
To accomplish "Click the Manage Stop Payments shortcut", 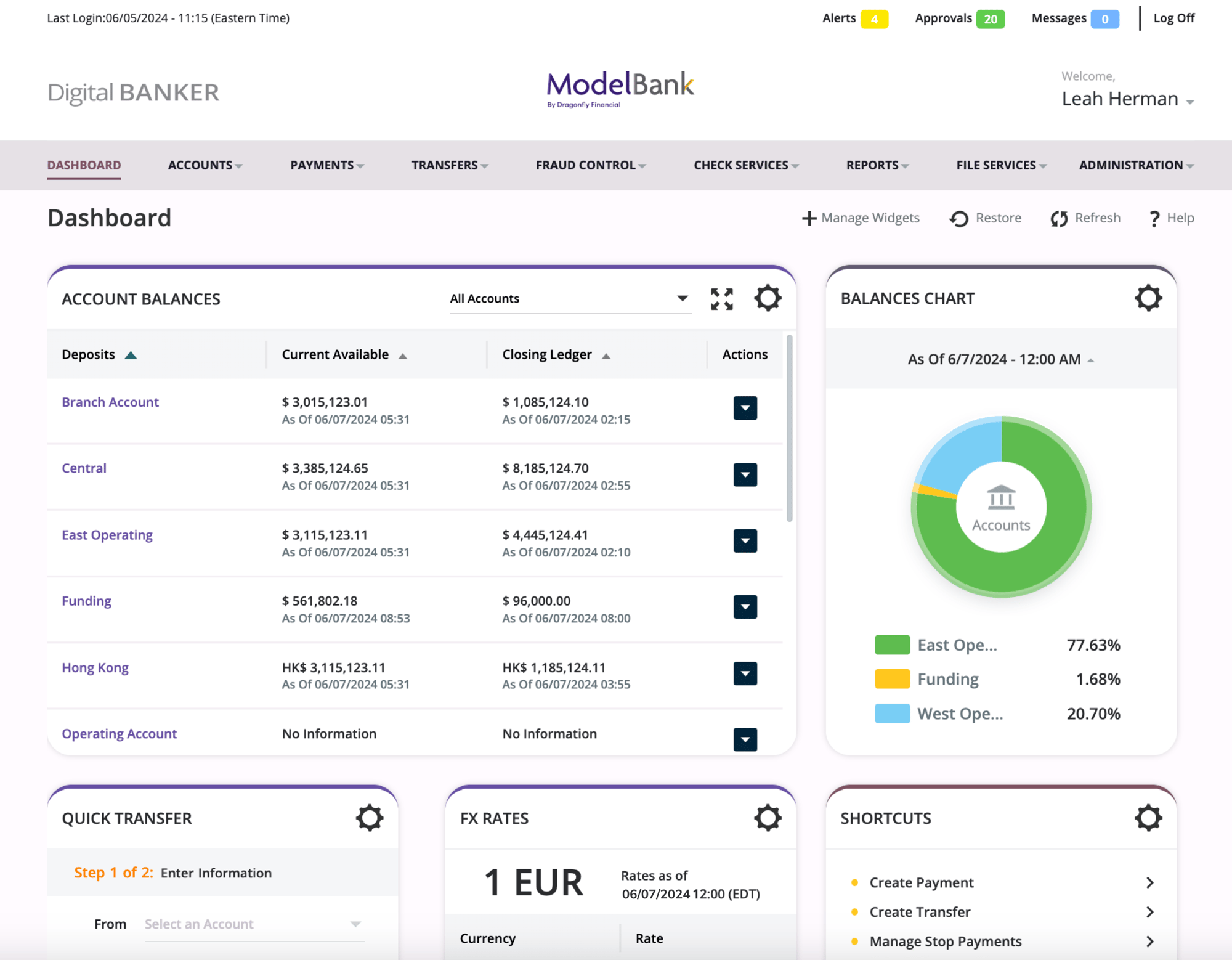I will click(945, 942).
